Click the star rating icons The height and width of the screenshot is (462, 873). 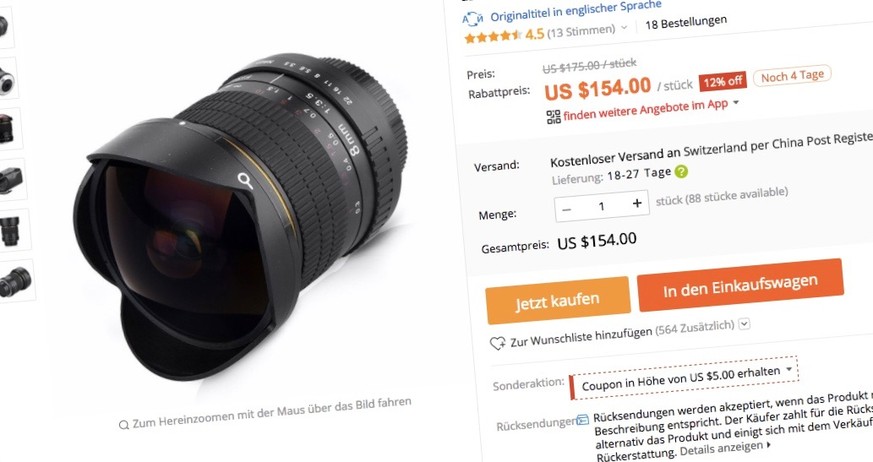click(x=493, y=37)
